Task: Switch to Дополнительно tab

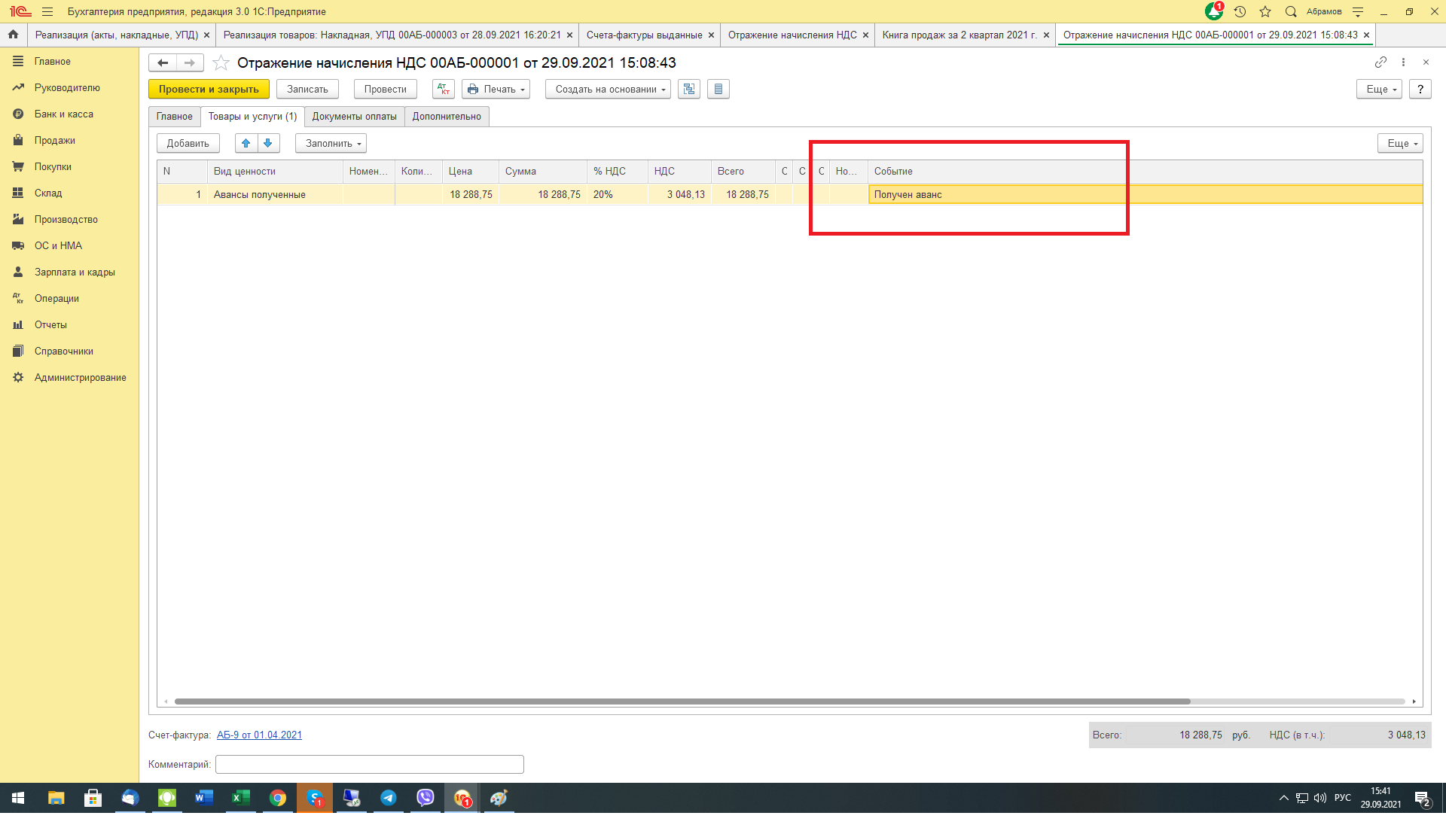Action: (446, 116)
